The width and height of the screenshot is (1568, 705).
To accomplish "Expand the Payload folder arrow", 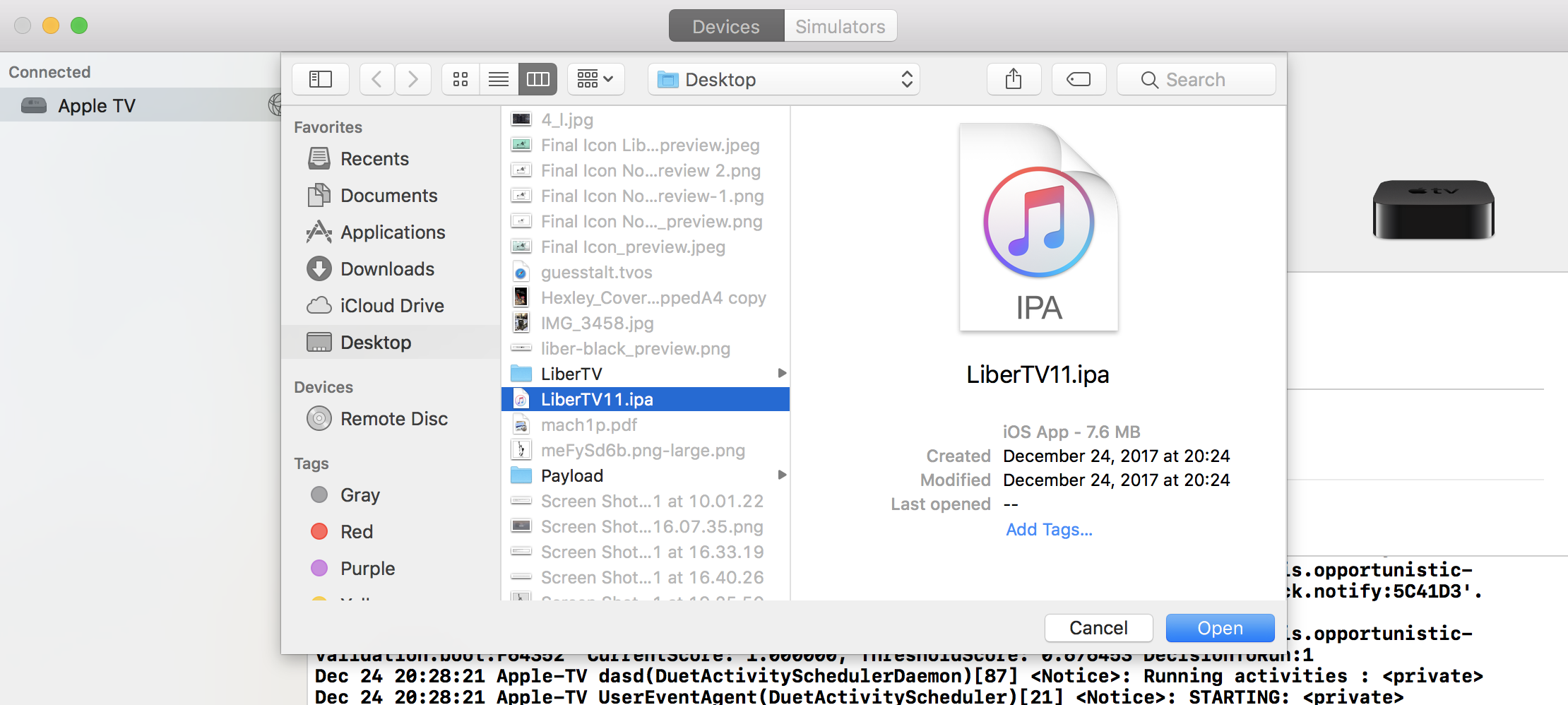I will tap(781, 475).
